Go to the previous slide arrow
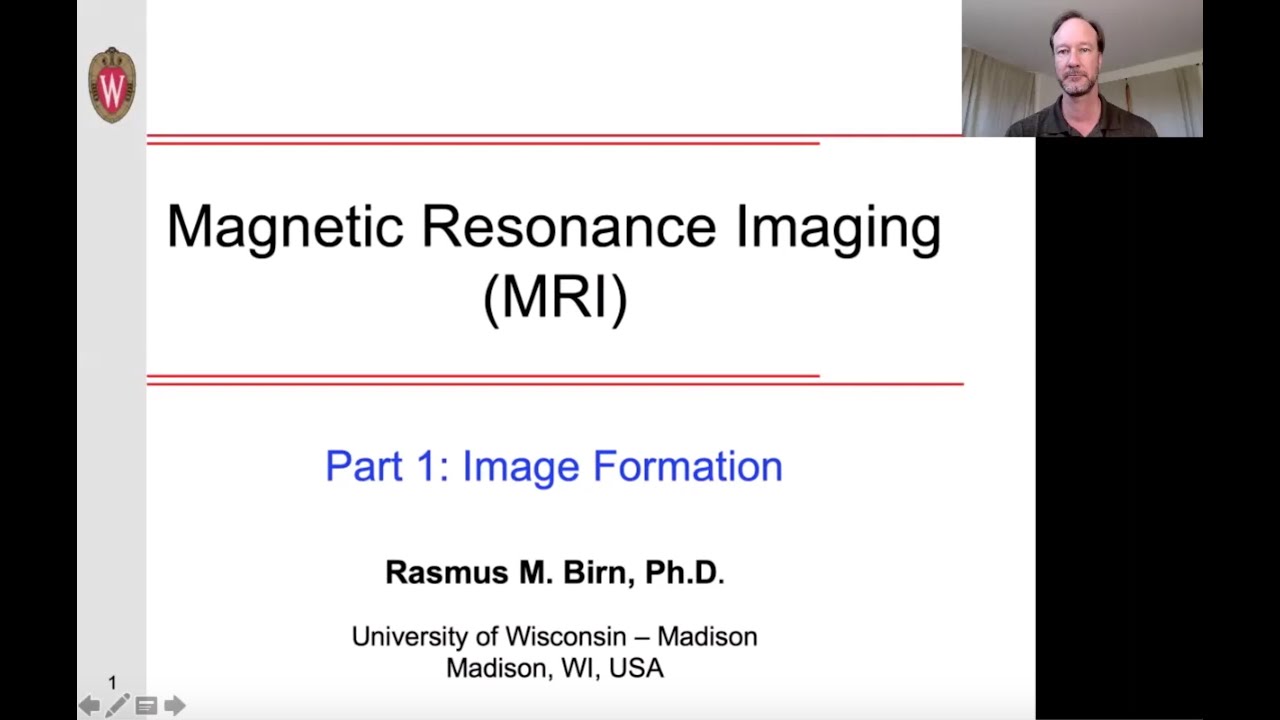The width and height of the screenshot is (1280, 720). coord(89,706)
